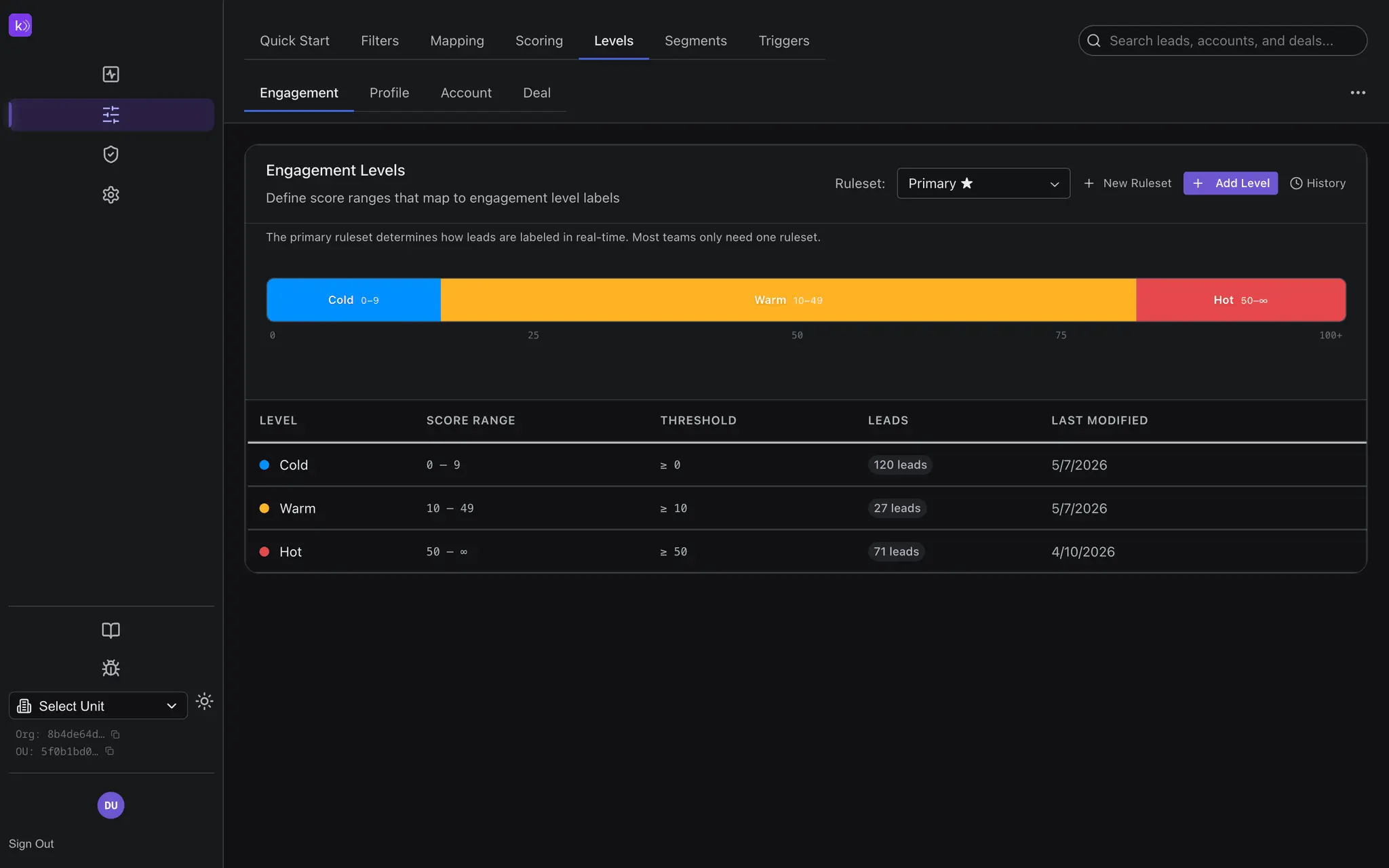The height and width of the screenshot is (868, 1389).
Task: Select the sliders configuration sidebar icon
Action: pos(111,115)
